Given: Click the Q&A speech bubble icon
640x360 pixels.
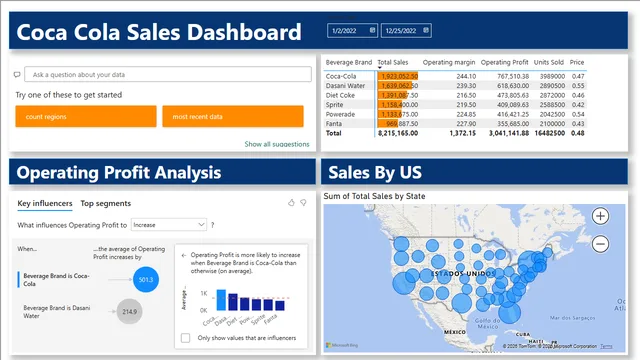Looking at the screenshot, I should [17, 75].
